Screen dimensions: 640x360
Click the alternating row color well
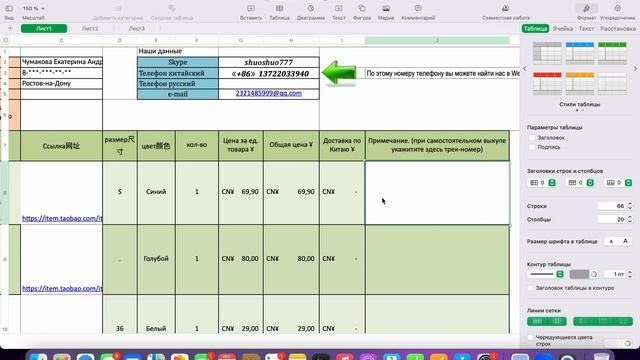coord(613,344)
